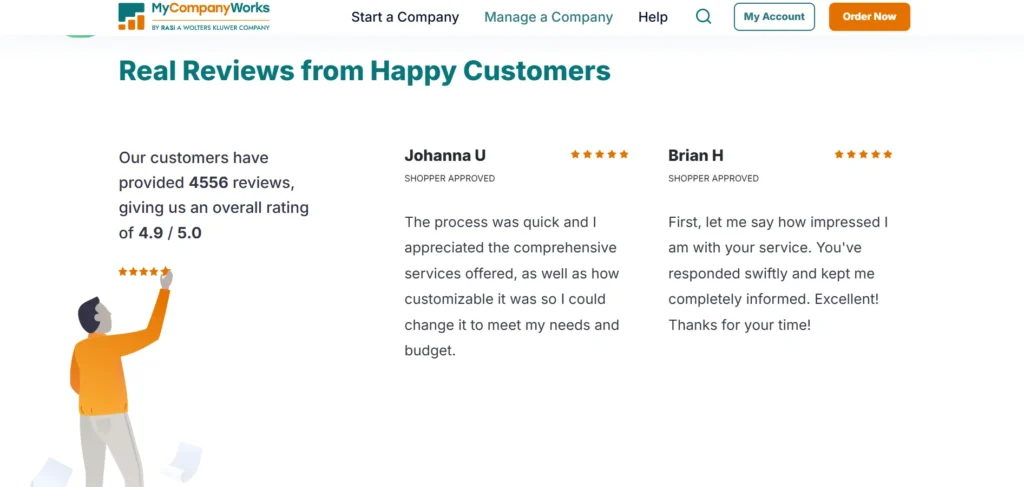
Task: Click the Johanna U reviewer name
Action: [445, 155]
